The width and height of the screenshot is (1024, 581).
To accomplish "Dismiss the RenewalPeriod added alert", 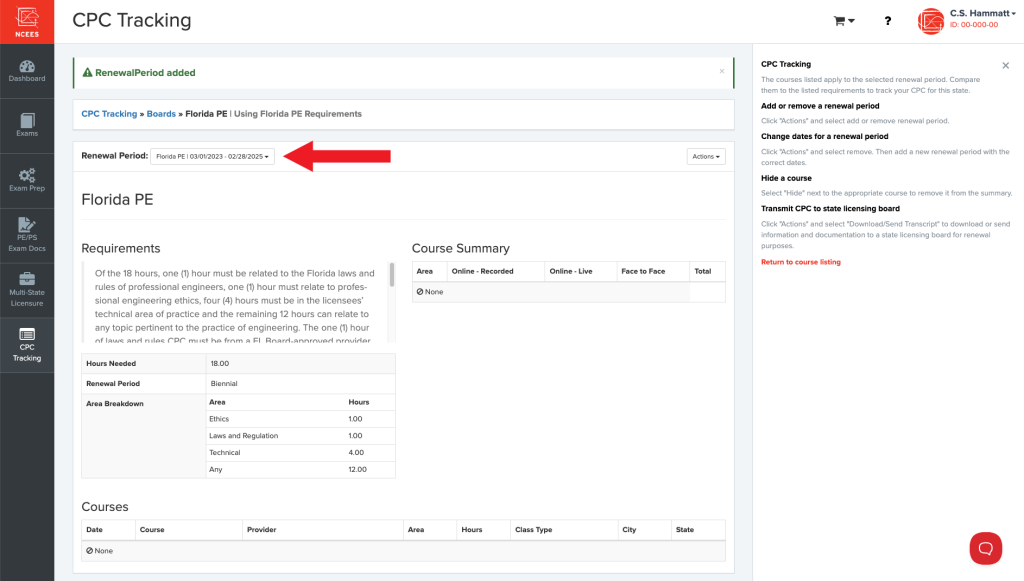I will (x=722, y=72).
